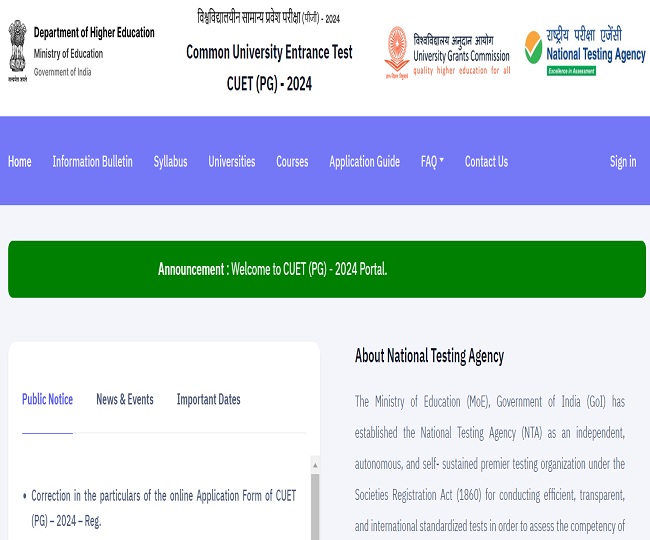
Task: Click the About National Testing Agency heading
Action: pyautogui.click(x=429, y=356)
